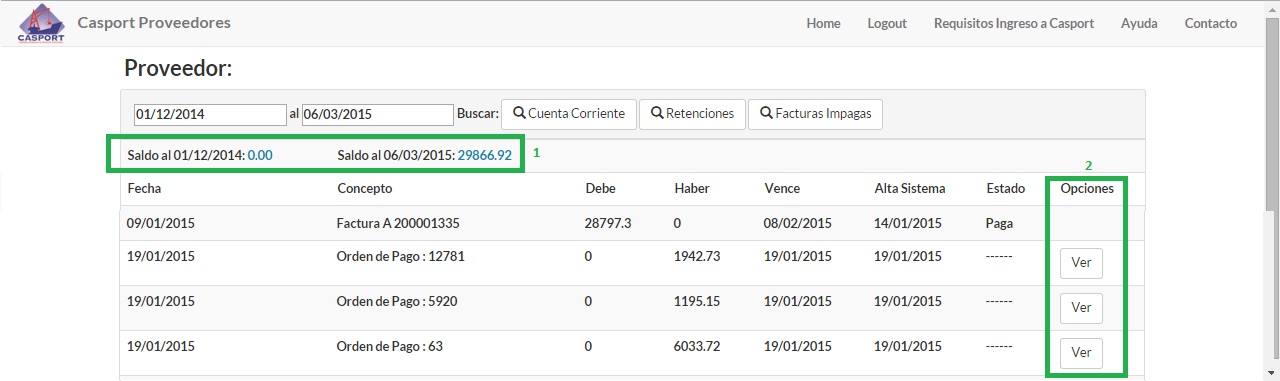
Task: Click the balance value 29866.92
Action: 485,155
